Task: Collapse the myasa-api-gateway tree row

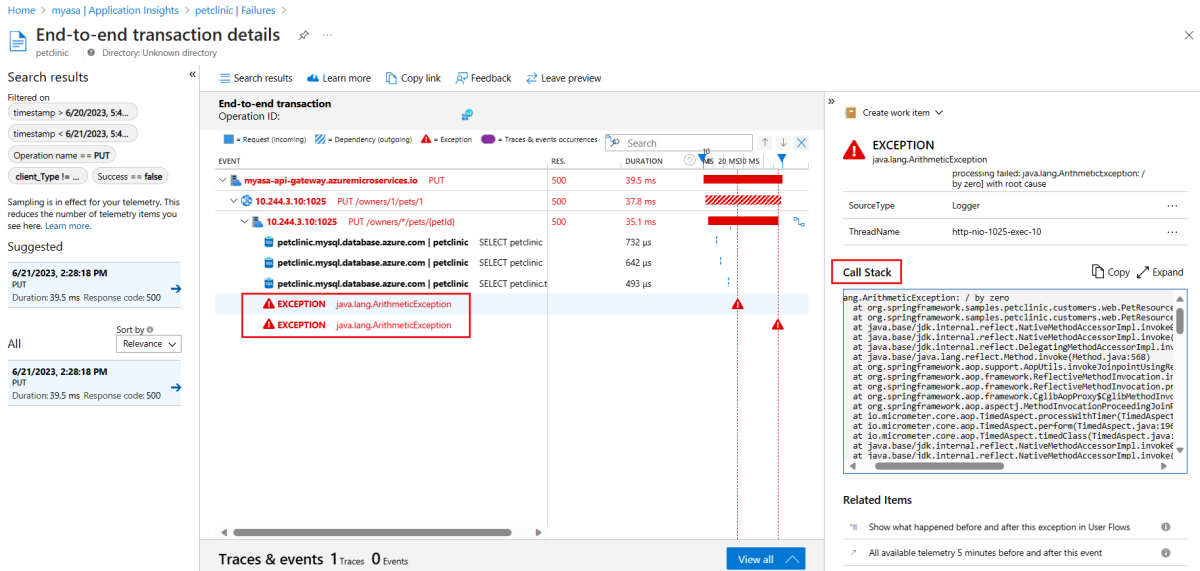Action: 222,181
